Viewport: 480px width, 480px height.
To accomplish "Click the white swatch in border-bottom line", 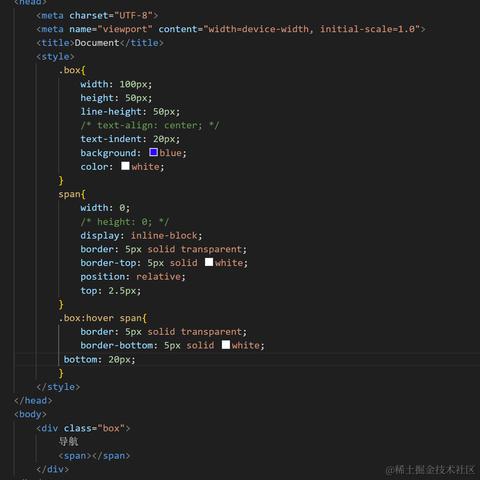I will point(226,345).
